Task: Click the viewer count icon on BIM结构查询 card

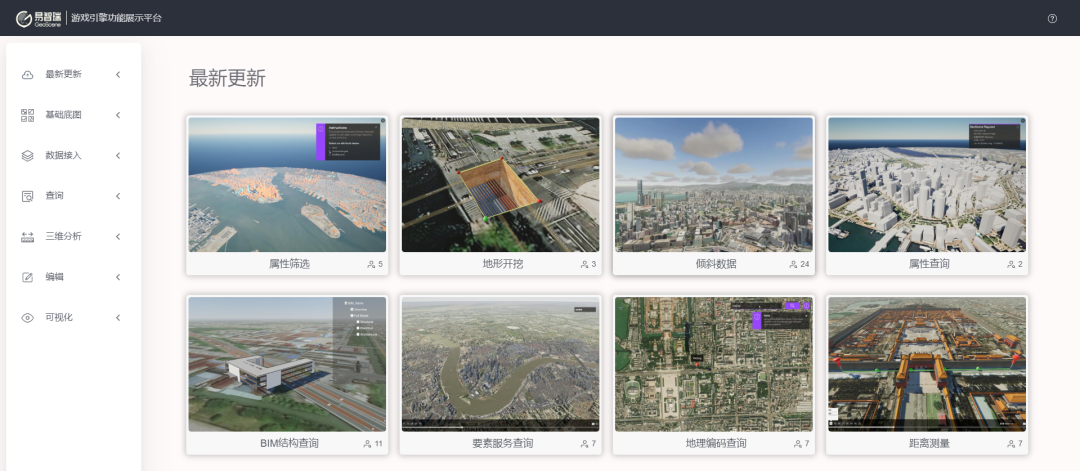Action: (367, 444)
